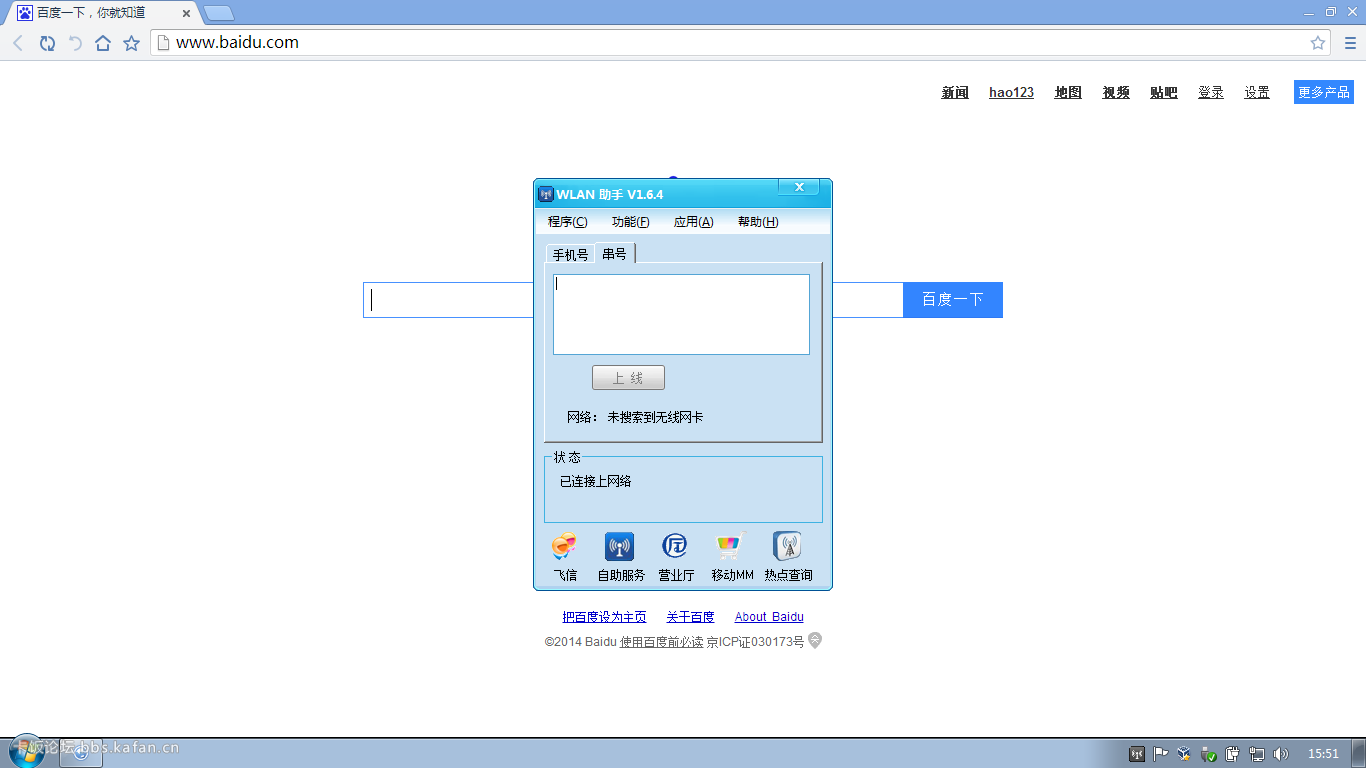Open the 贴吧 link
The image size is (1366, 768).
pyautogui.click(x=1164, y=92)
